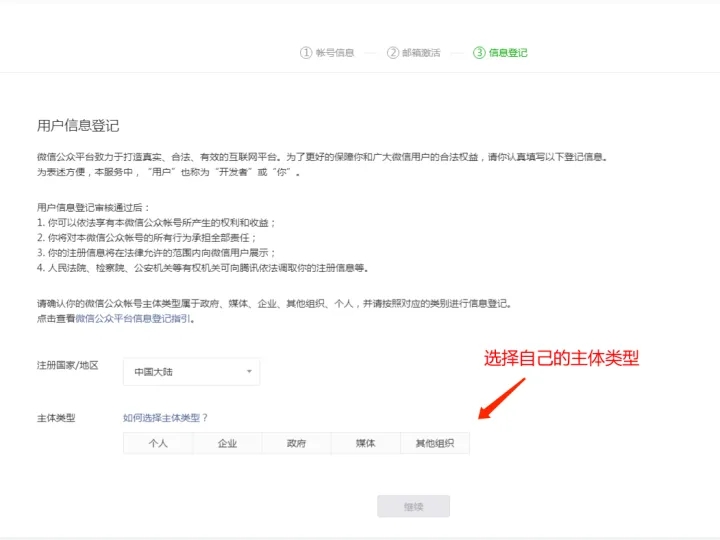Select the 帐号信息 step label
The height and width of the screenshot is (540, 720).
tap(334, 53)
